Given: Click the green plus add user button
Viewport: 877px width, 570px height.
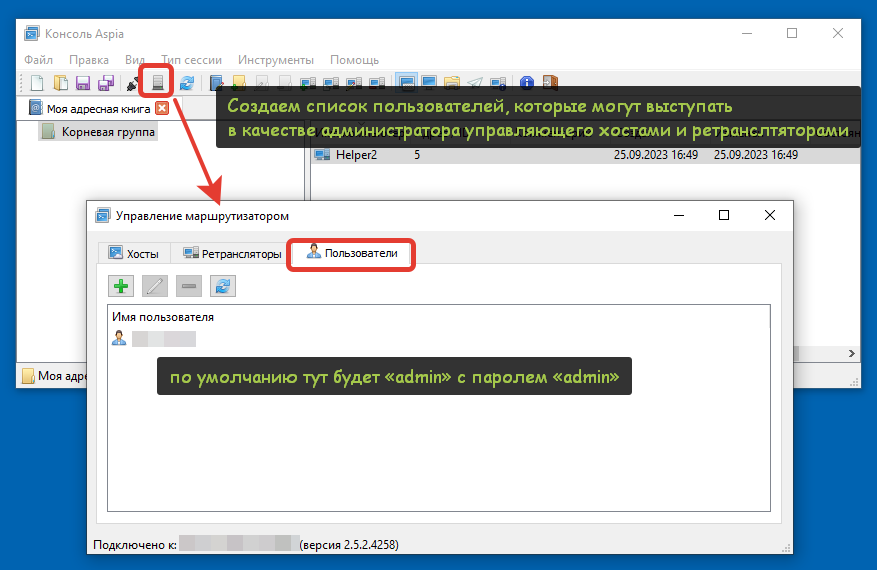Looking at the screenshot, I should (x=121, y=287).
